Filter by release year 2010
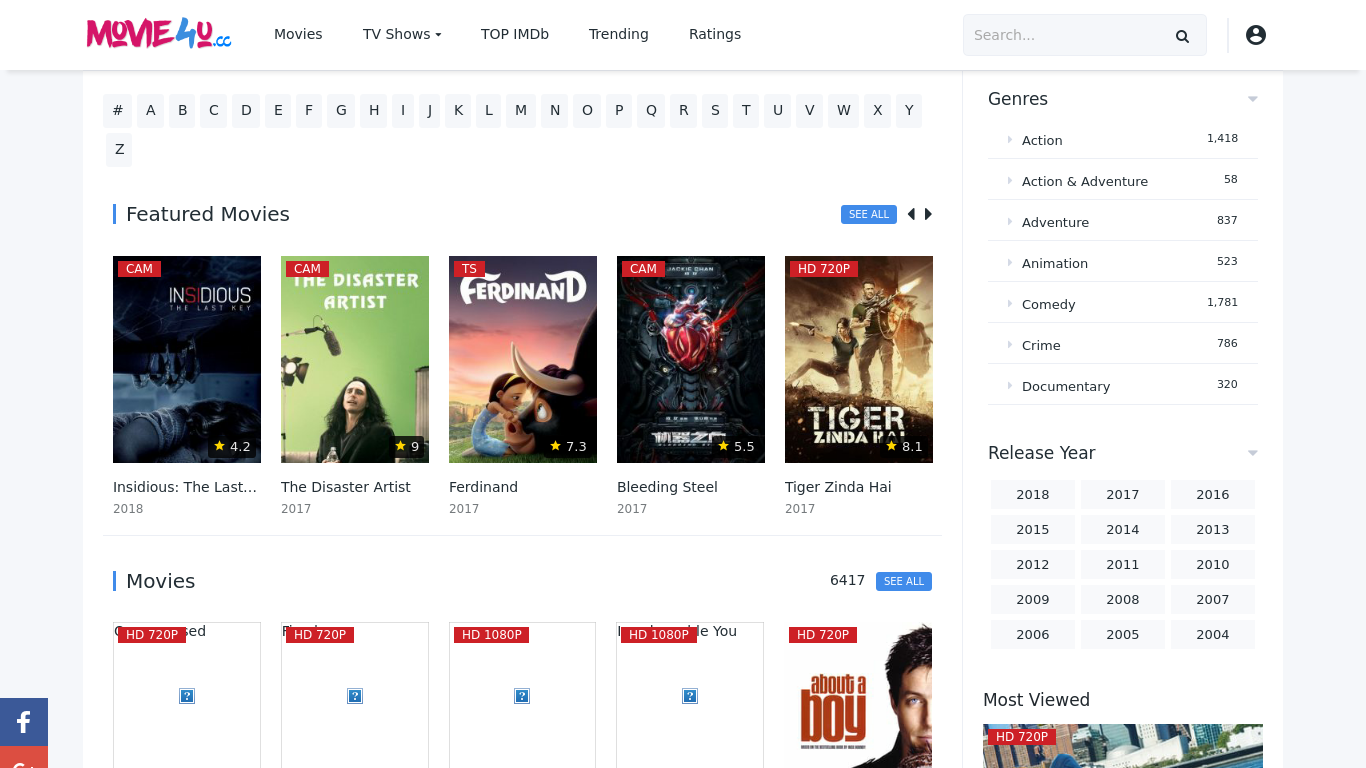Image resolution: width=1366 pixels, height=768 pixels. (1213, 564)
